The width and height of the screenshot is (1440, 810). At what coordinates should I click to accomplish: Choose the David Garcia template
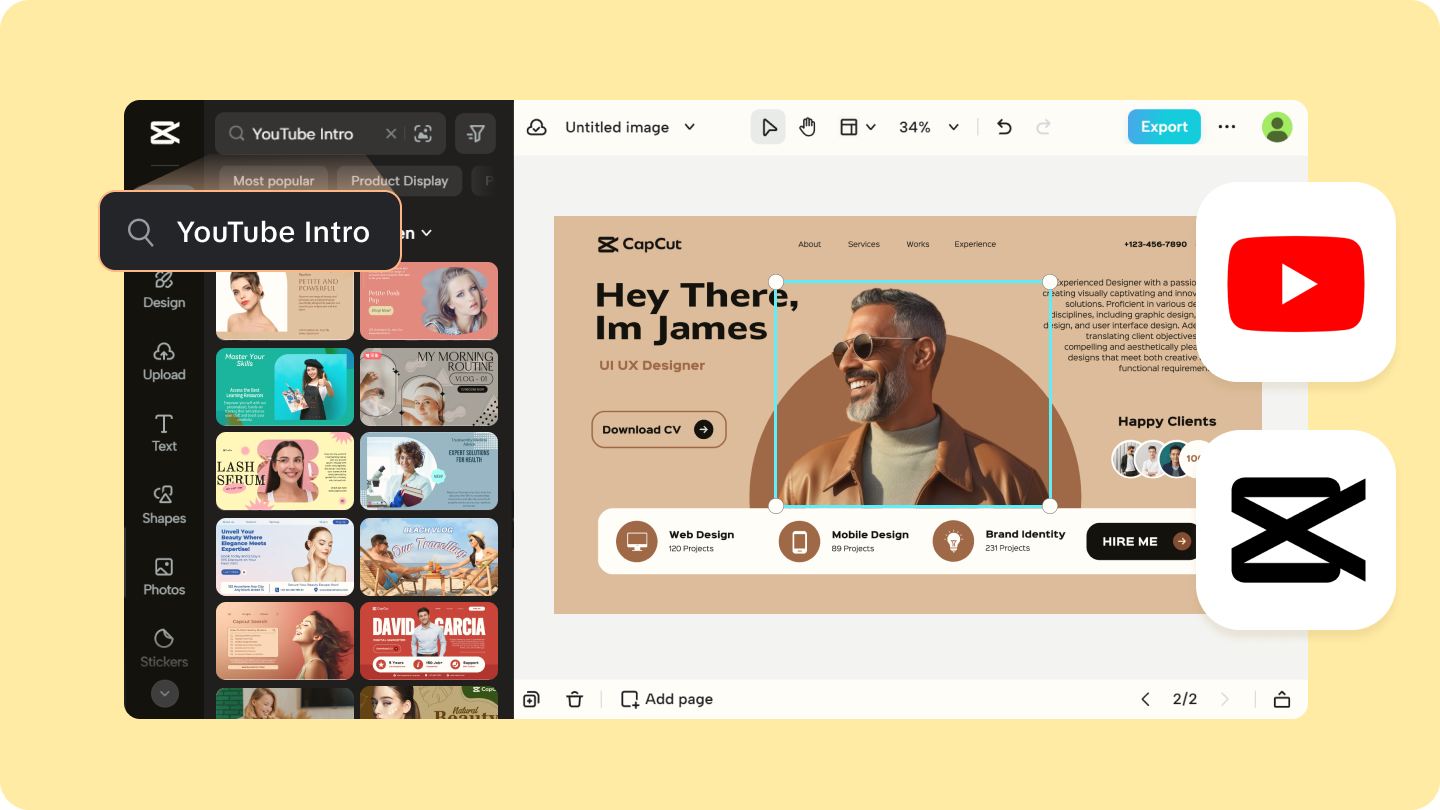pyautogui.click(x=429, y=641)
